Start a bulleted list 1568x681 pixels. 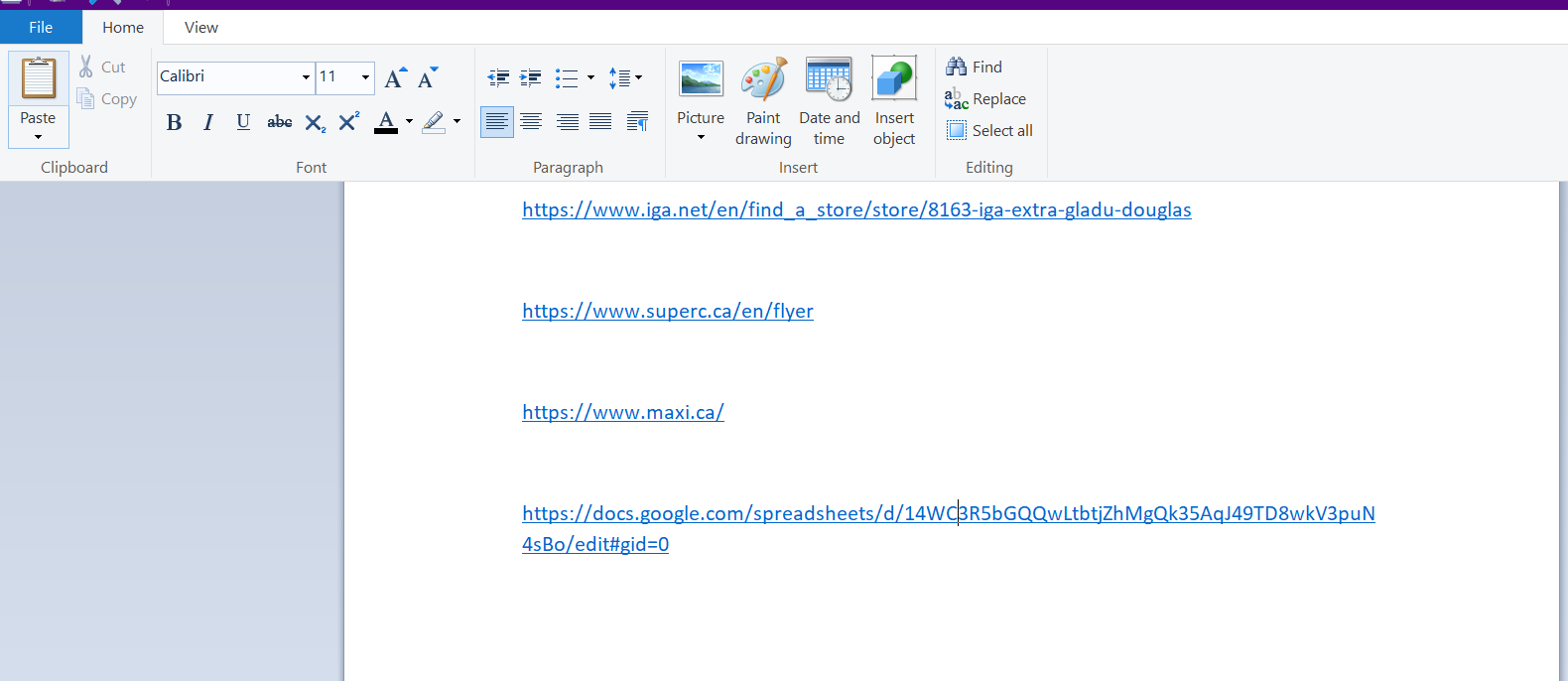567,77
